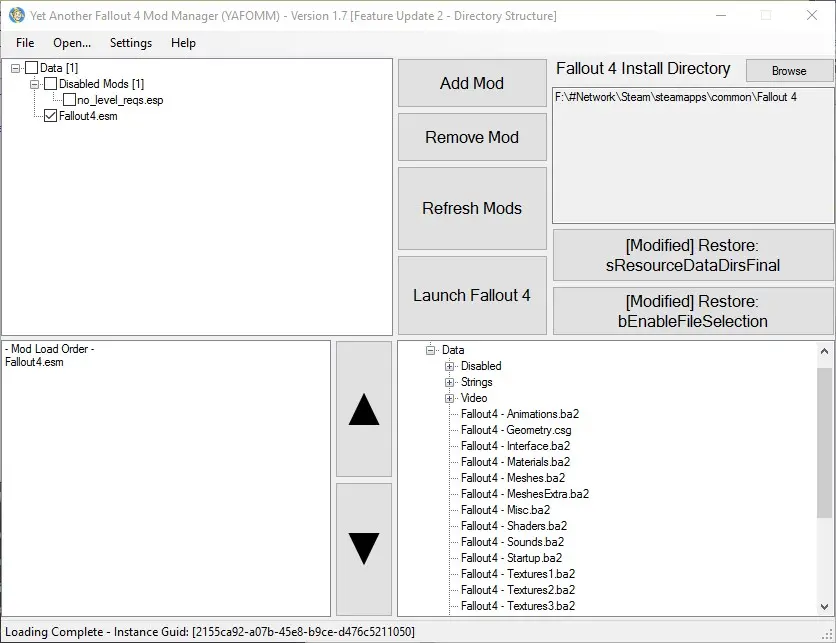This screenshot has height=643, width=836.
Task: Select the Fallout4.esm label in mod tree
Action: pyautogui.click(x=88, y=116)
